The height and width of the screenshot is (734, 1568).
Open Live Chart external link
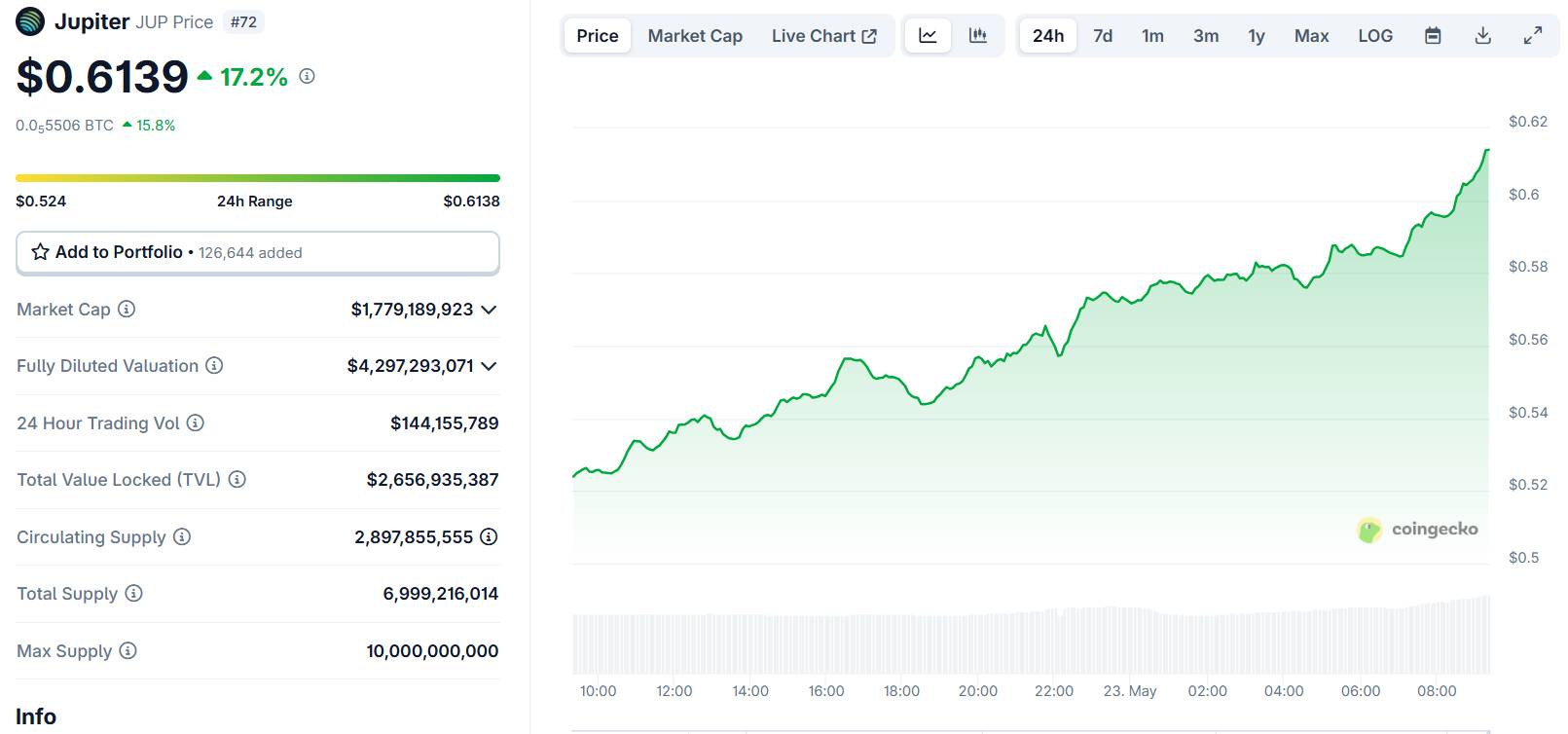point(824,36)
